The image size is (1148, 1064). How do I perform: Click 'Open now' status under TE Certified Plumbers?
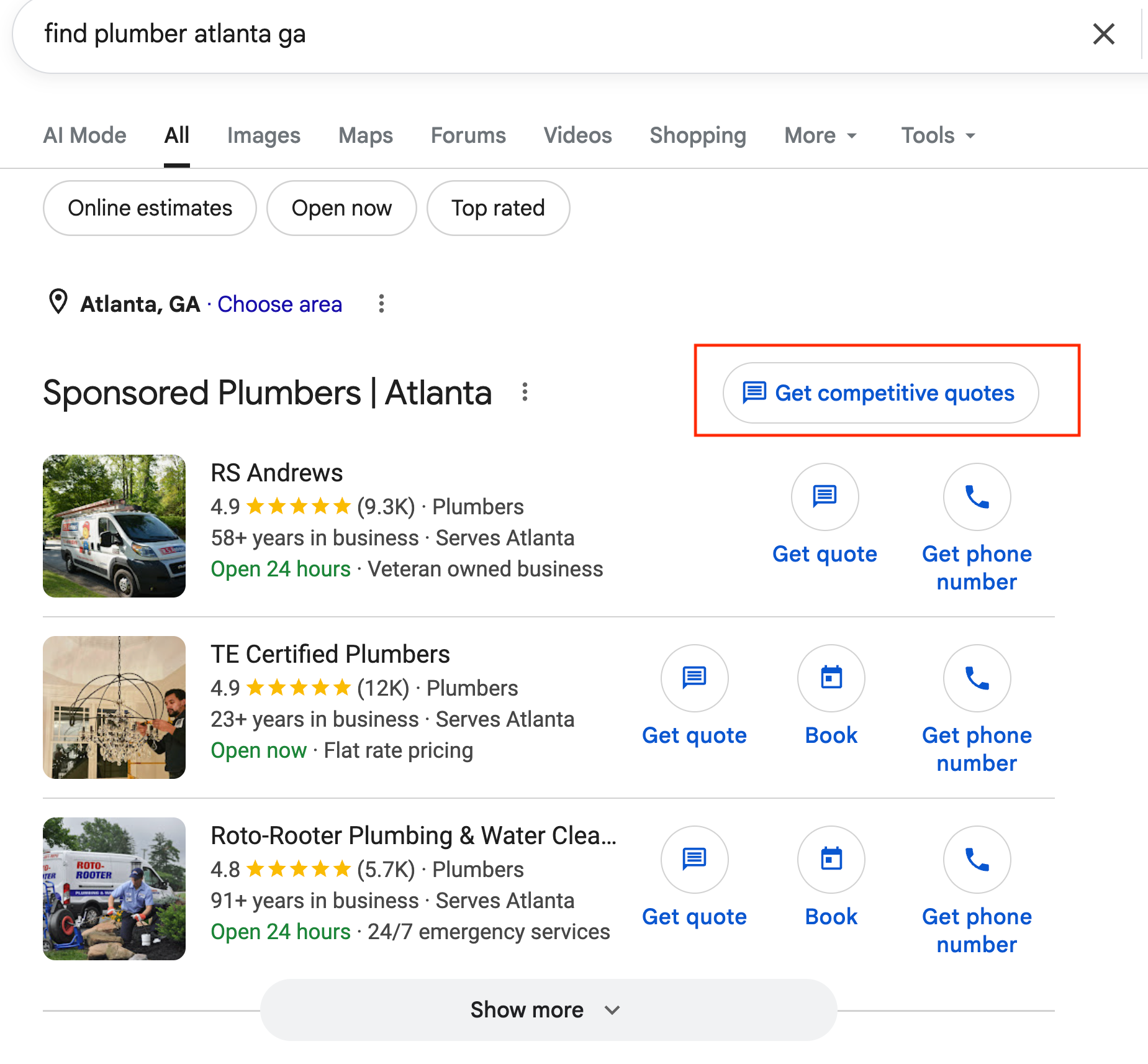(x=258, y=750)
